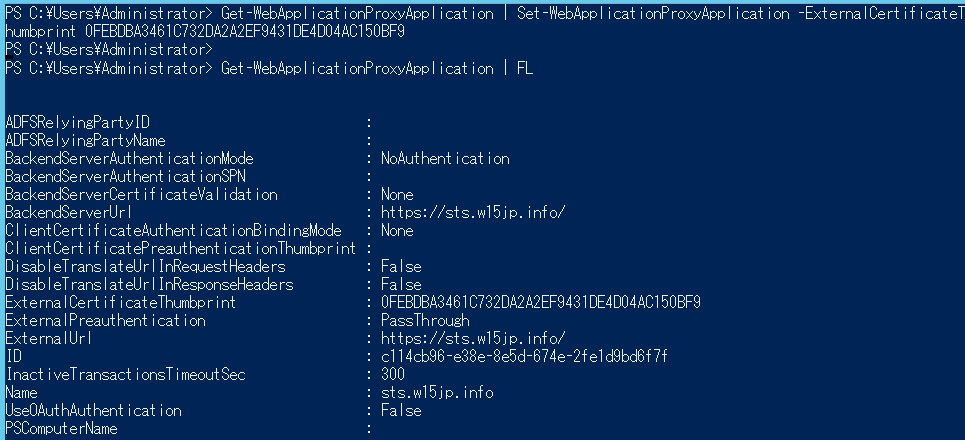This screenshot has height=440, width=965.
Task: Click the ADFSRelyingPartyID property label
Action: (x=78, y=122)
